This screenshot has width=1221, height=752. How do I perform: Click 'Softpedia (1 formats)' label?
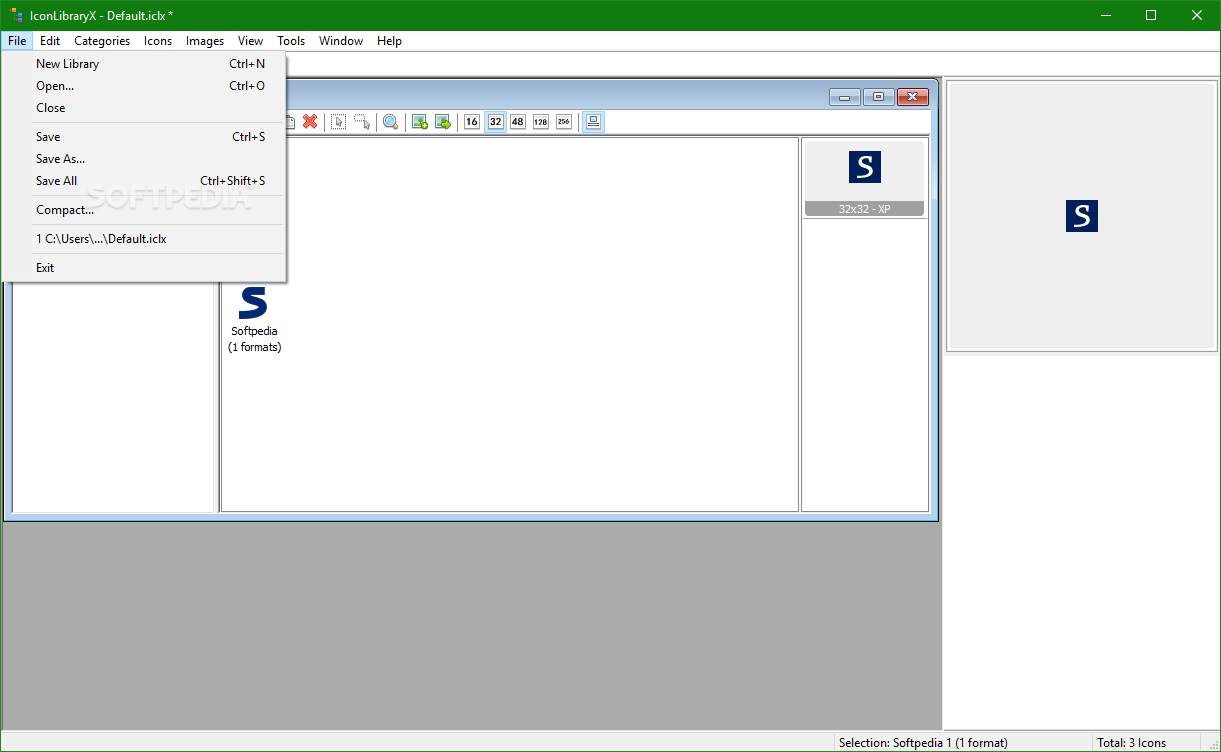pyautogui.click(x=255, y=339)
